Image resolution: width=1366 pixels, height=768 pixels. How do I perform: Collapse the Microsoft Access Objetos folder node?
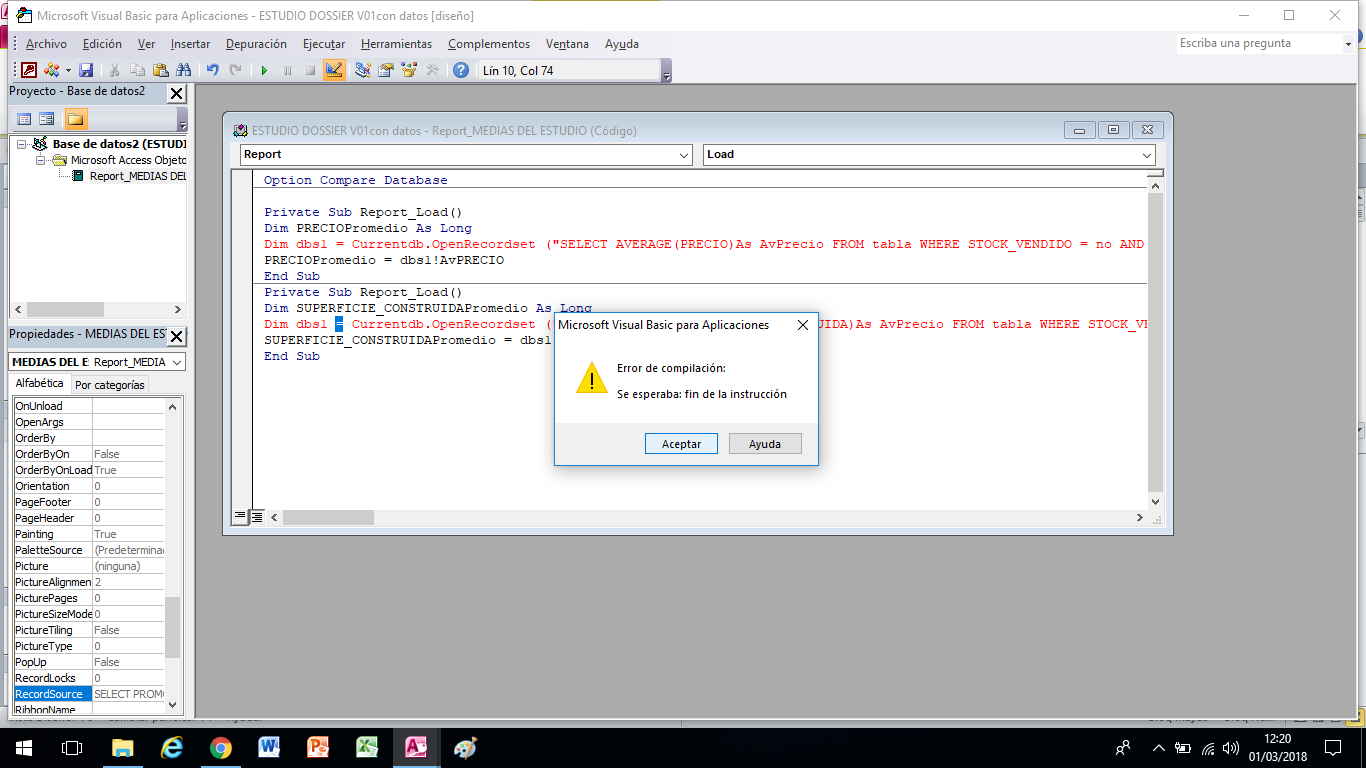click(41, 160)
